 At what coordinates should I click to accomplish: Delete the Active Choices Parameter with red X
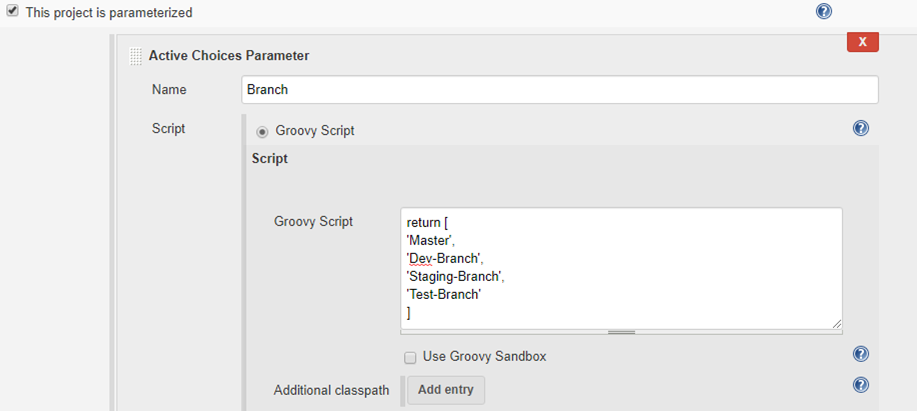coord(862,41)
